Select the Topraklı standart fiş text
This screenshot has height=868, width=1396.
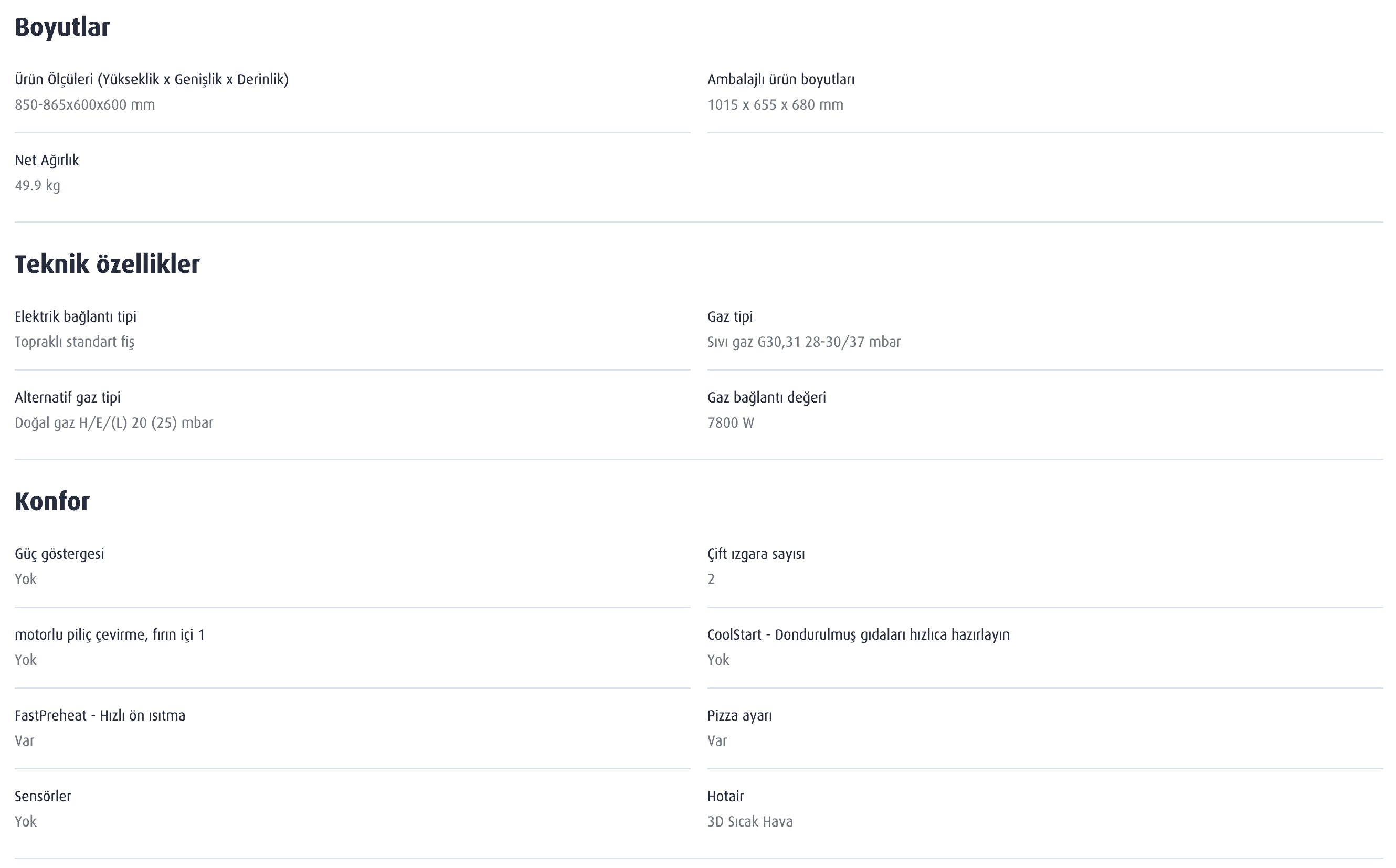74,342
